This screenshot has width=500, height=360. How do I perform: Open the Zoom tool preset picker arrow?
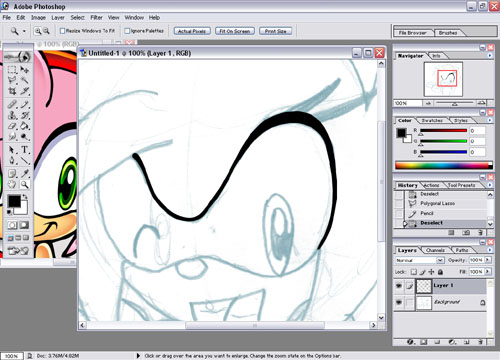tap(24, 31)
